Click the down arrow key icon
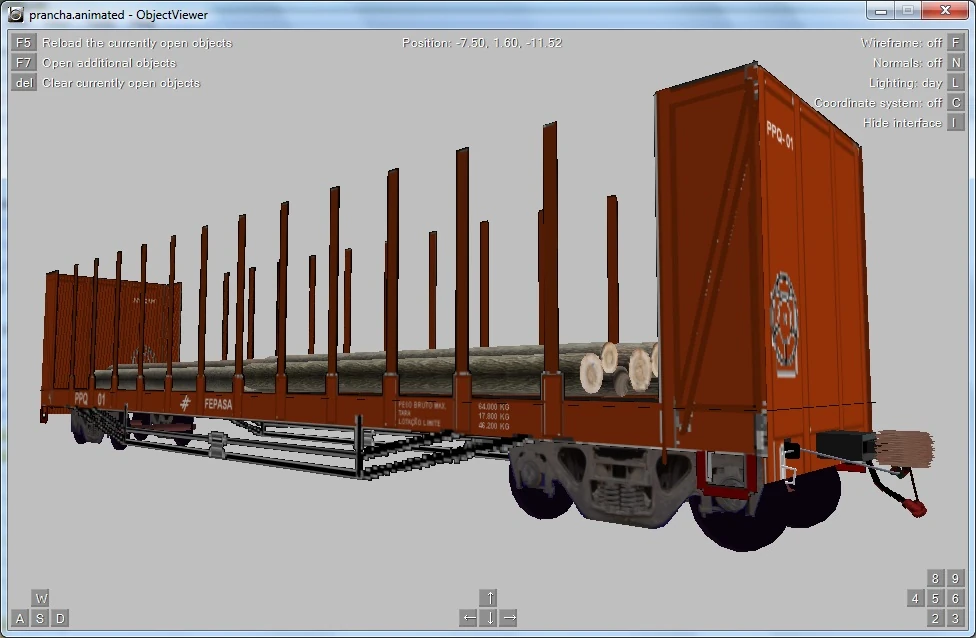Image resolution: width=976 pixels, height=638 pixels. click(489, 617)
